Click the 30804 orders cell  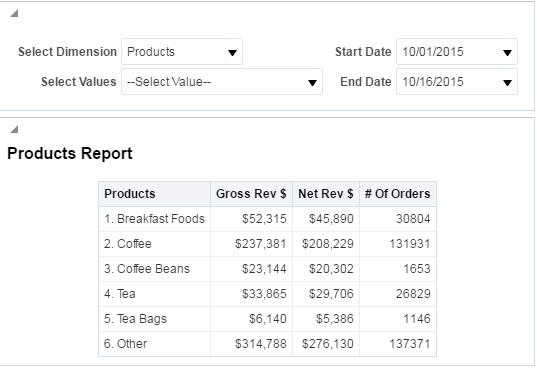pos(398,219)
